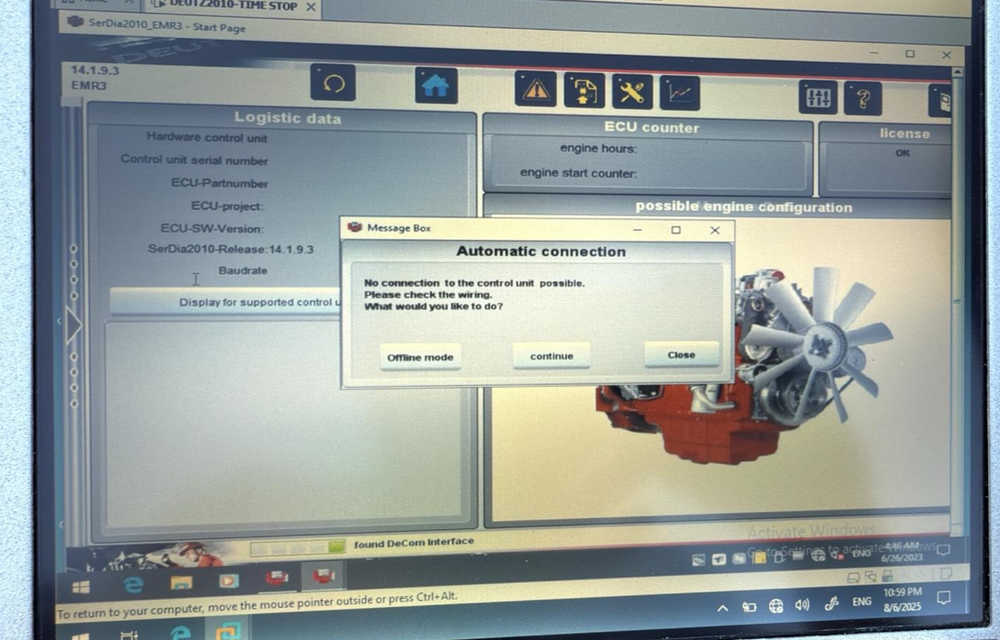Click the 'SerDia2010-Release:14.1.9.3' text
The width and height of the screenshot is (1000, 640).
click(x=231, y=249)
